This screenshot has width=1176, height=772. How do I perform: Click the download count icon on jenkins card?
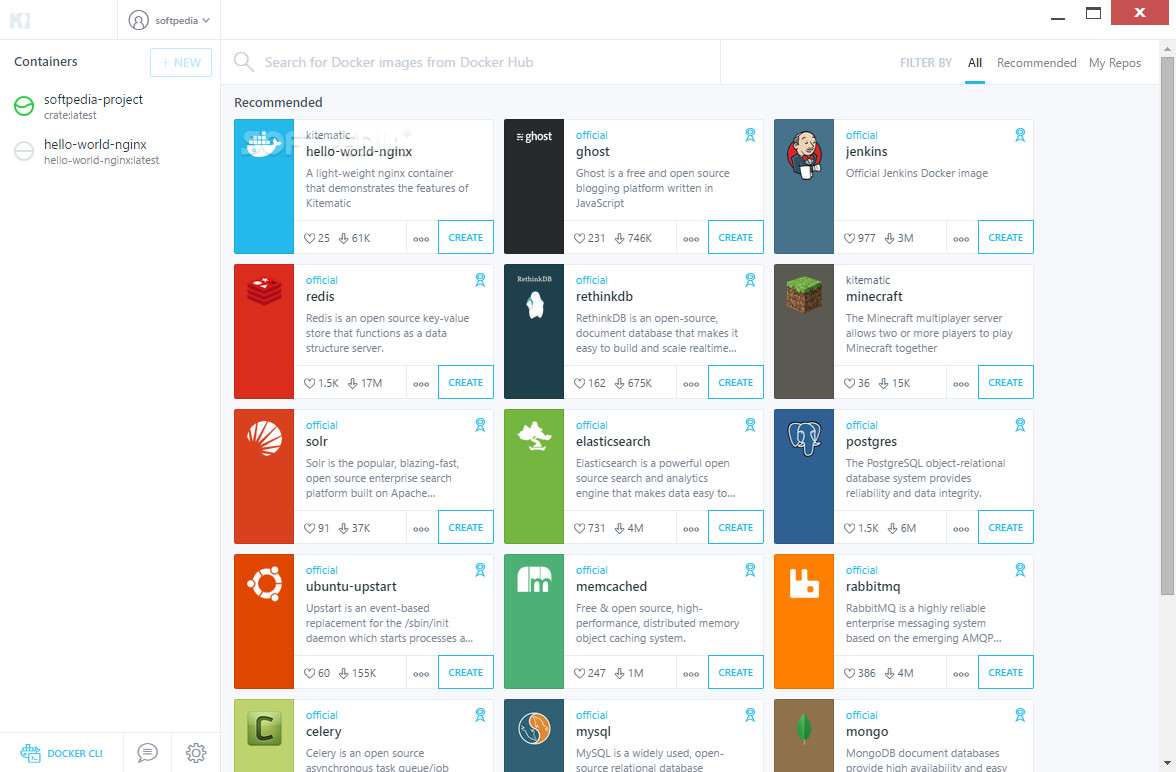click(890, 238)
